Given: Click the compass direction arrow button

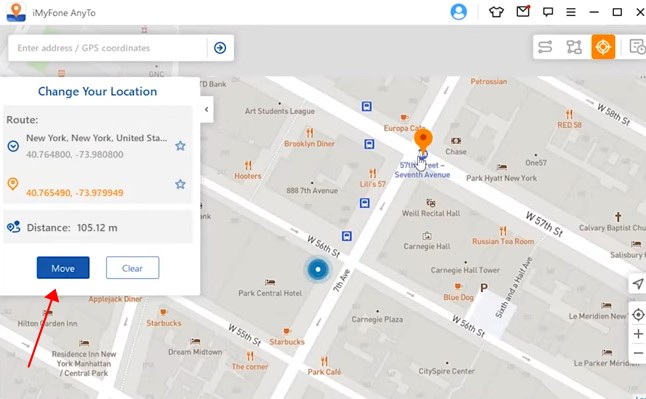Looking at the screenshot, I should click(638, 284).
